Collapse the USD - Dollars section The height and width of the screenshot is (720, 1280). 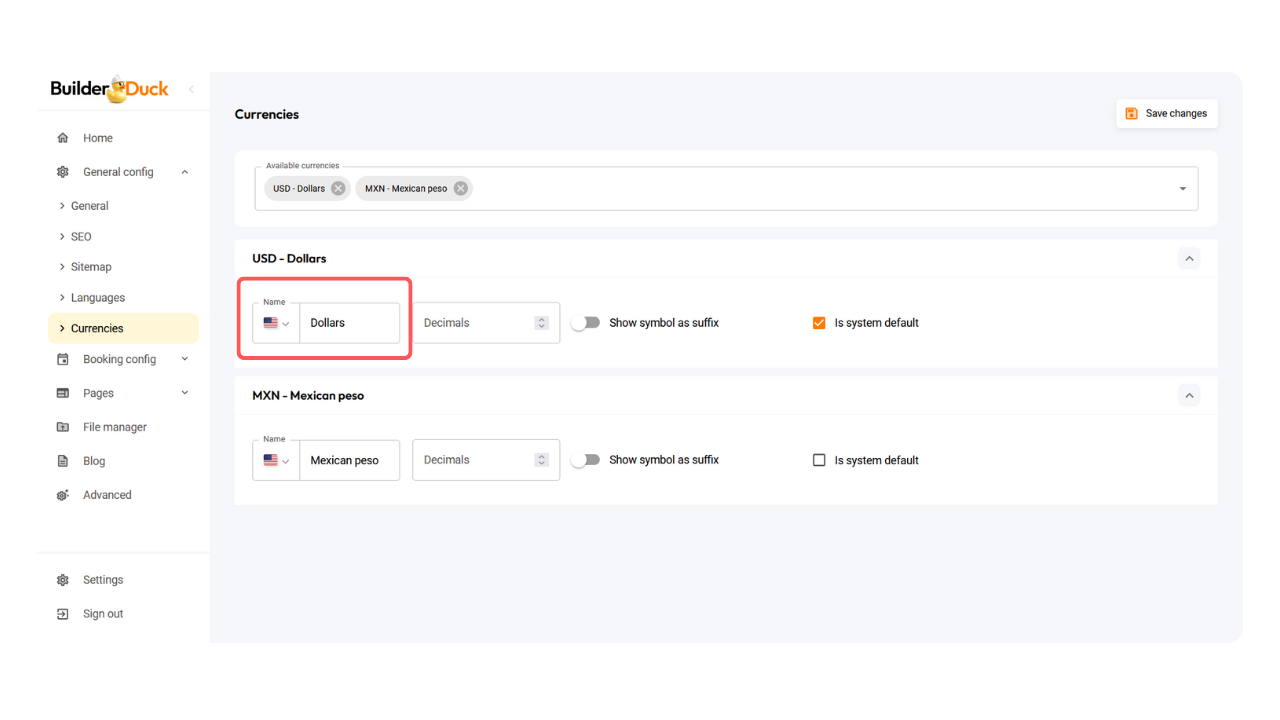click(x=1189, y=258)
